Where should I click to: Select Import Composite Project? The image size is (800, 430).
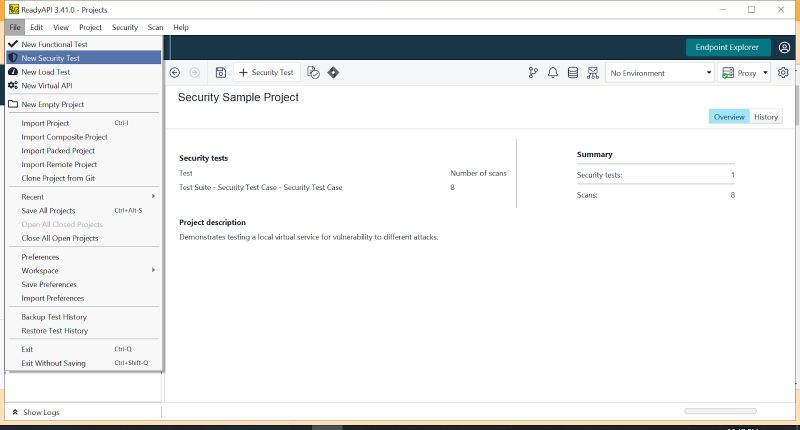pos(83,137)
